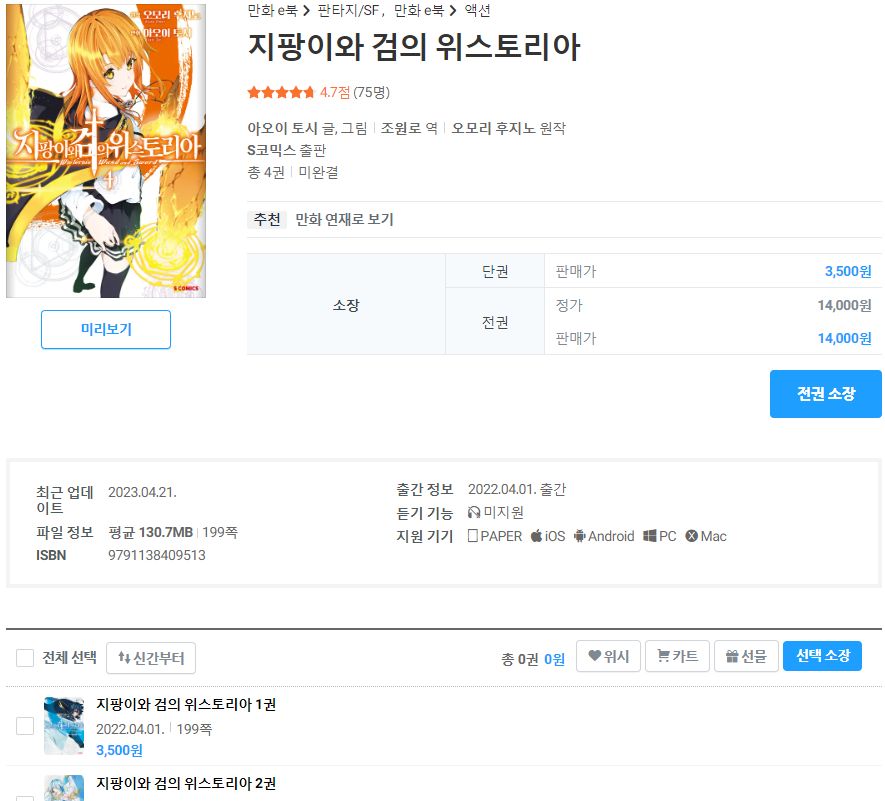Open the large book cover image
The height and width of the screenshot is (801, 885).
106,151
